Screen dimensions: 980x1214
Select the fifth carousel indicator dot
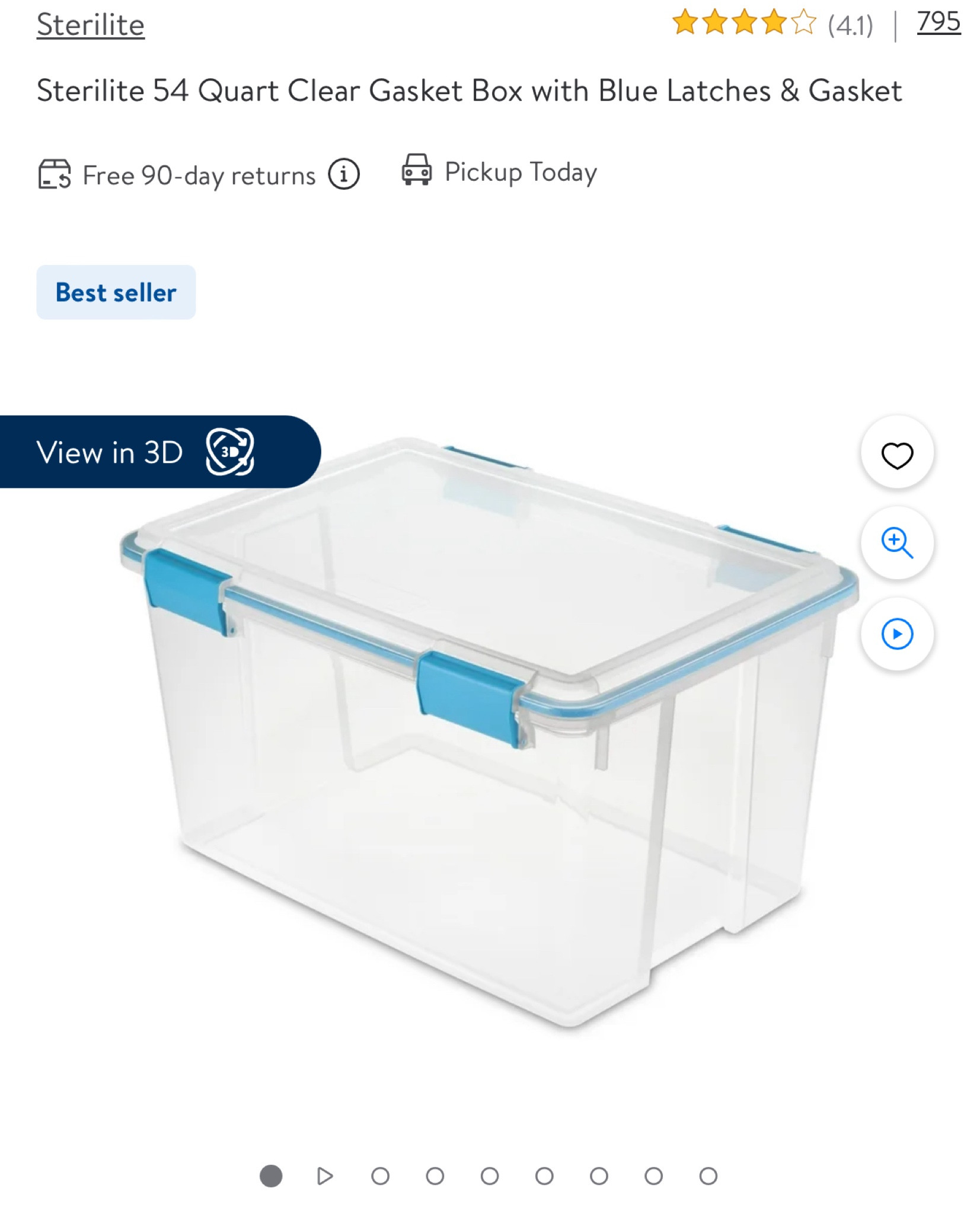point(490,1176)
